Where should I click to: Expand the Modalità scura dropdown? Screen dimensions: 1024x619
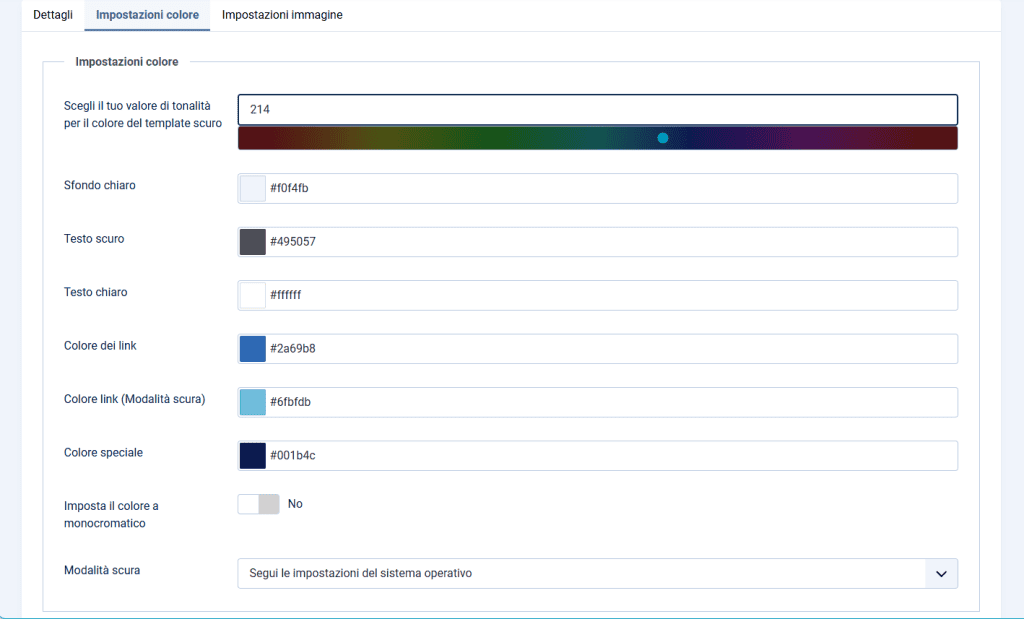[580, 574]
